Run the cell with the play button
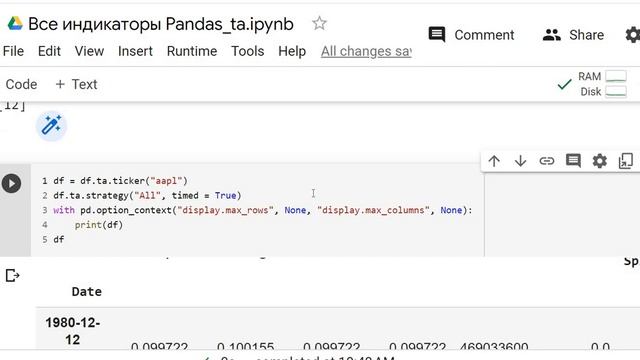640x360 pixels. [11, 183]
